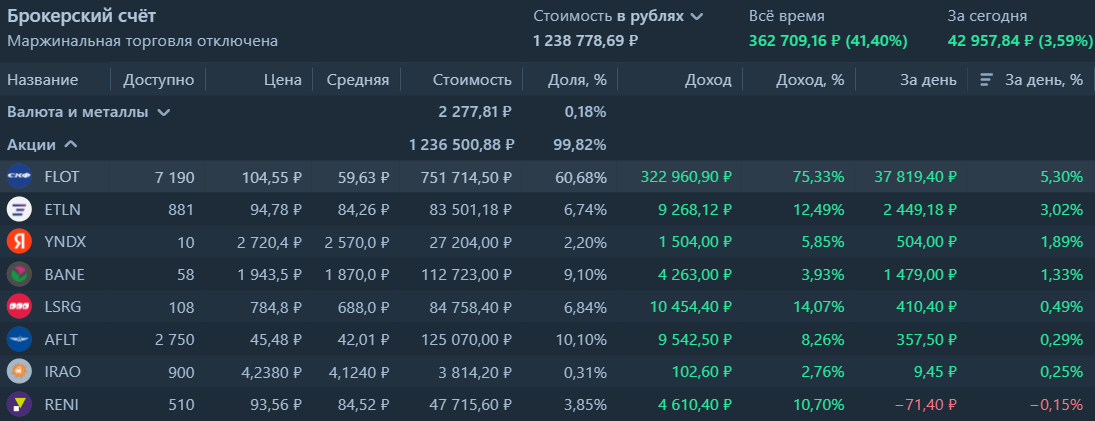Click the AFLT Aeroflot logo icon

click(x=20, y=338)
